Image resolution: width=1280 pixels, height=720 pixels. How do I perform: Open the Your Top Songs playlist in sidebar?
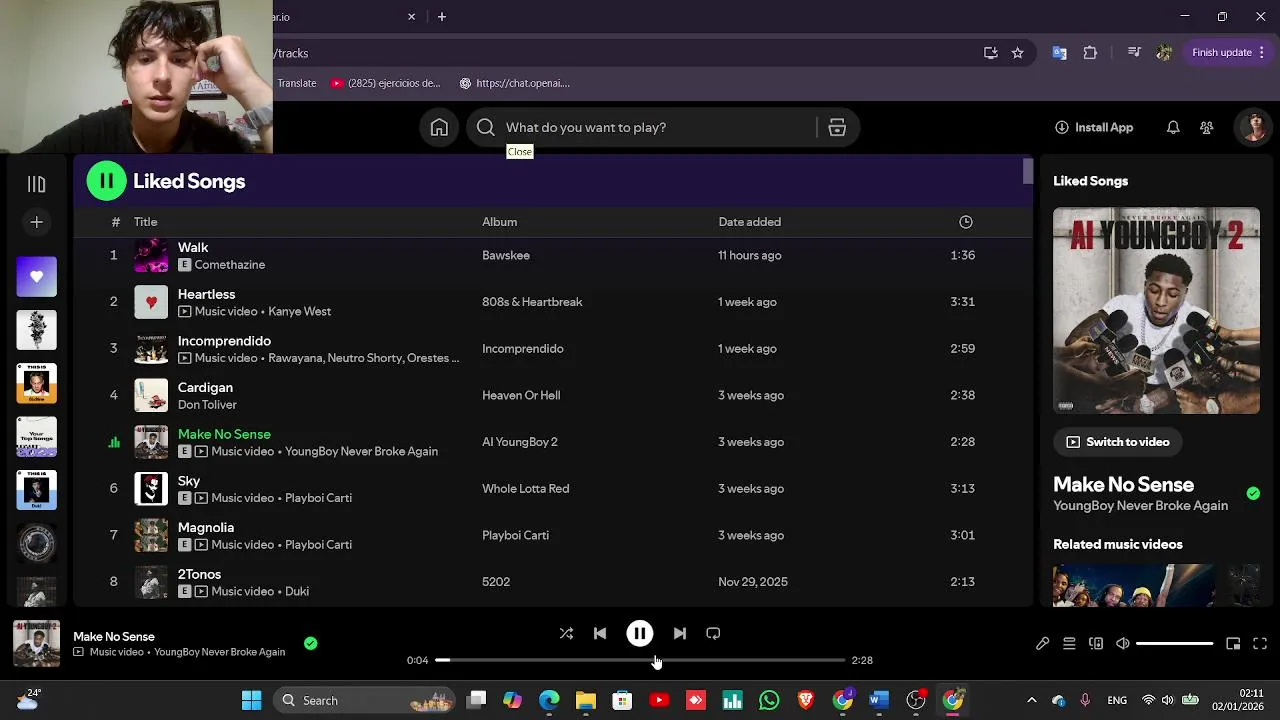[36, 437]
